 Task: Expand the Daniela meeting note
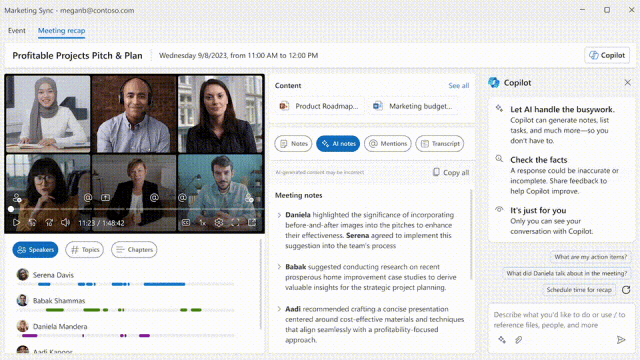[x=280, y=215]
